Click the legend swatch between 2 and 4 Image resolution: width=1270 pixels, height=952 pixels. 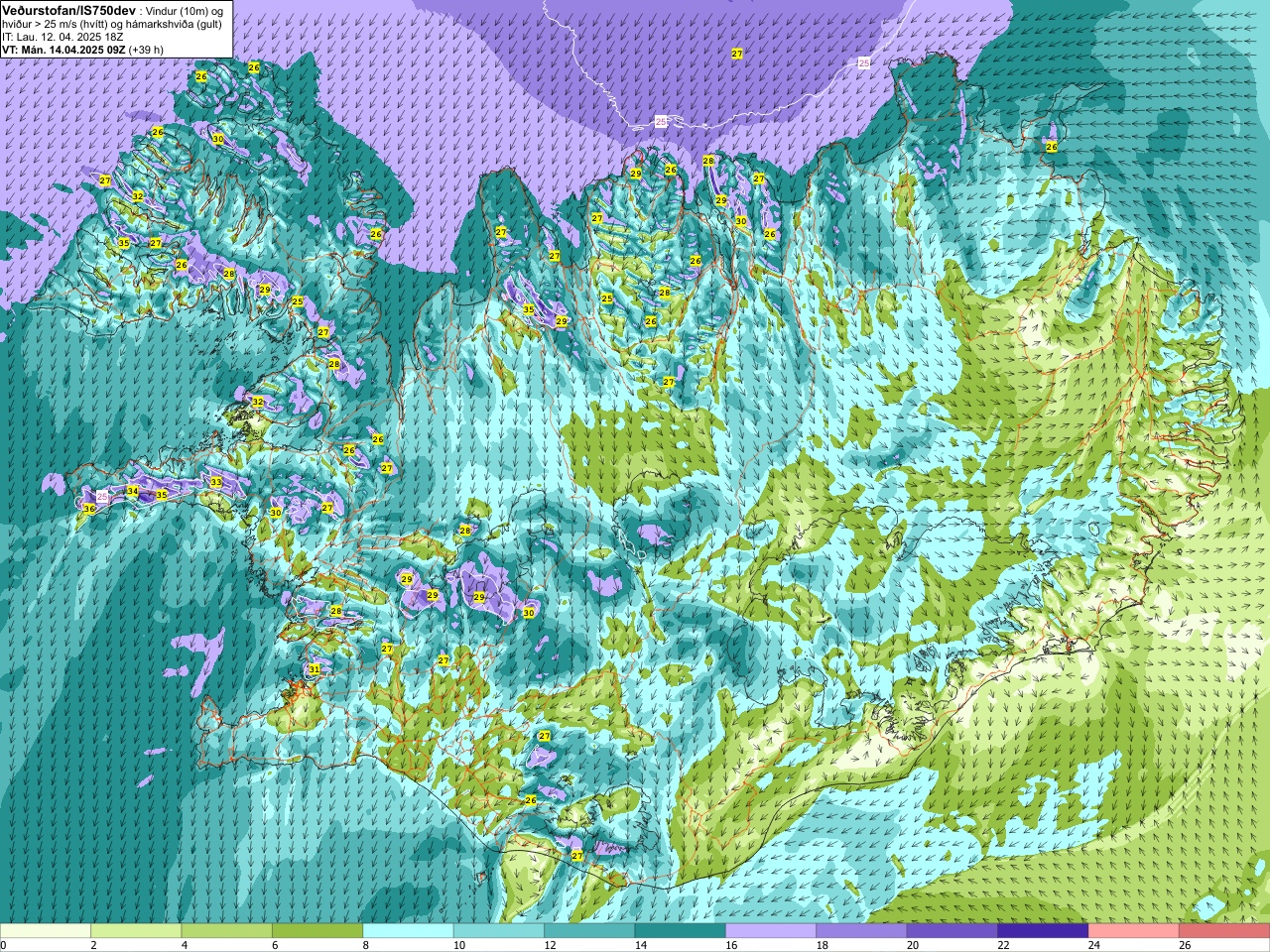[136, 931]
